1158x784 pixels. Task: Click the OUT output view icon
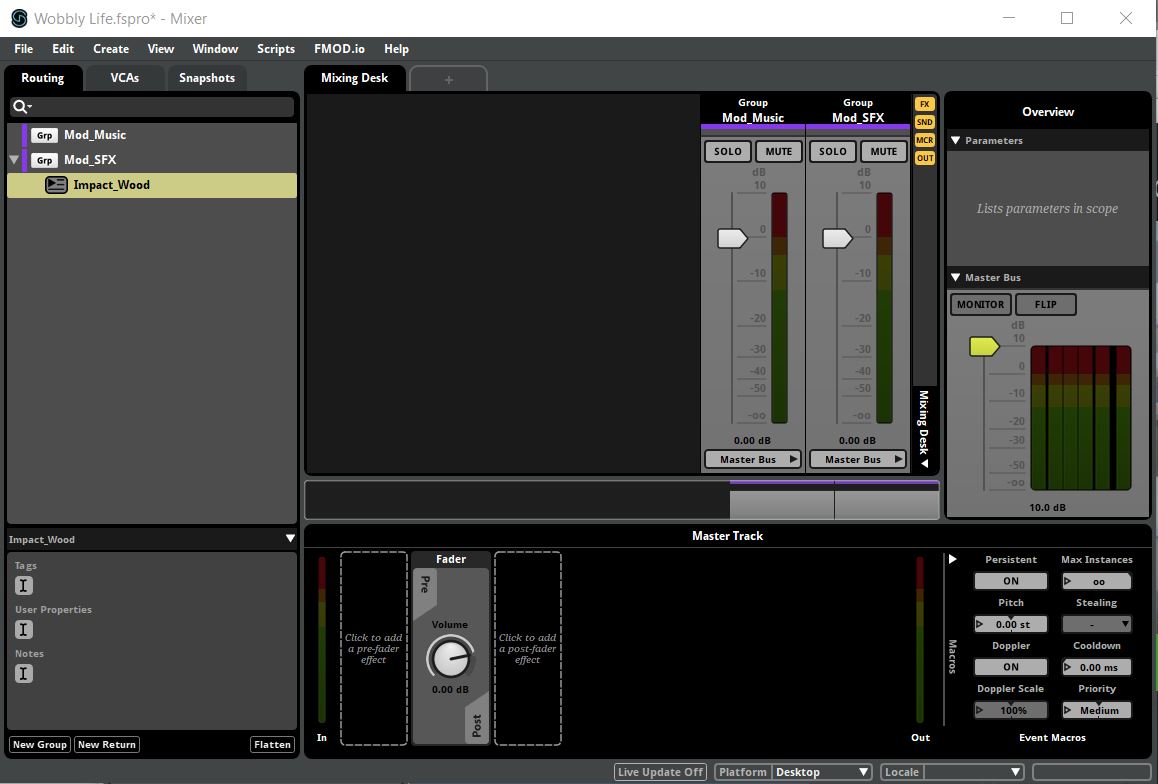click(x=924, y=158)
